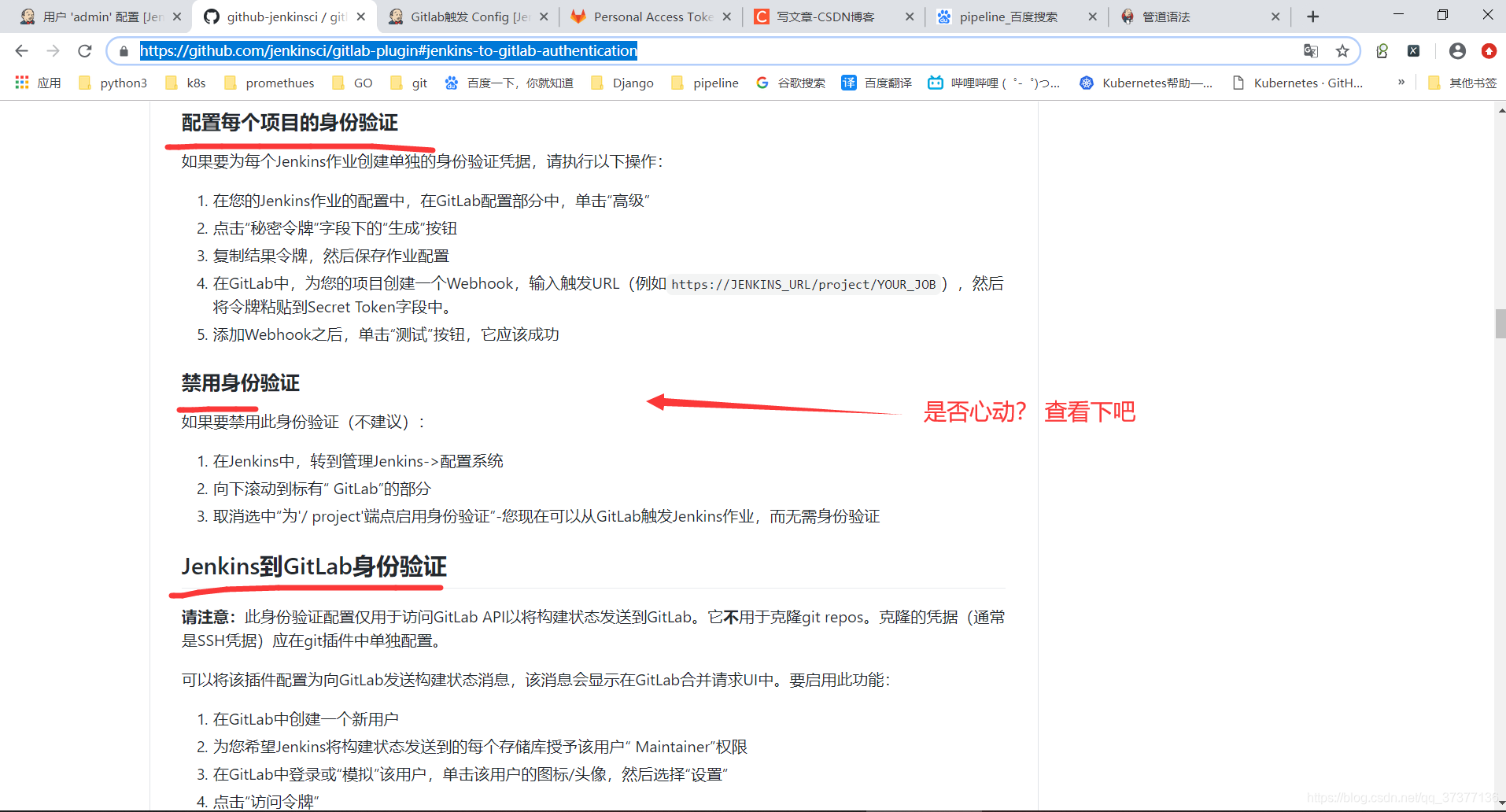This screenshot has height=812, width=1506.
Task: Bookmark this page with the star icon
Action: pyautogui.click(x=1342, y=51)
